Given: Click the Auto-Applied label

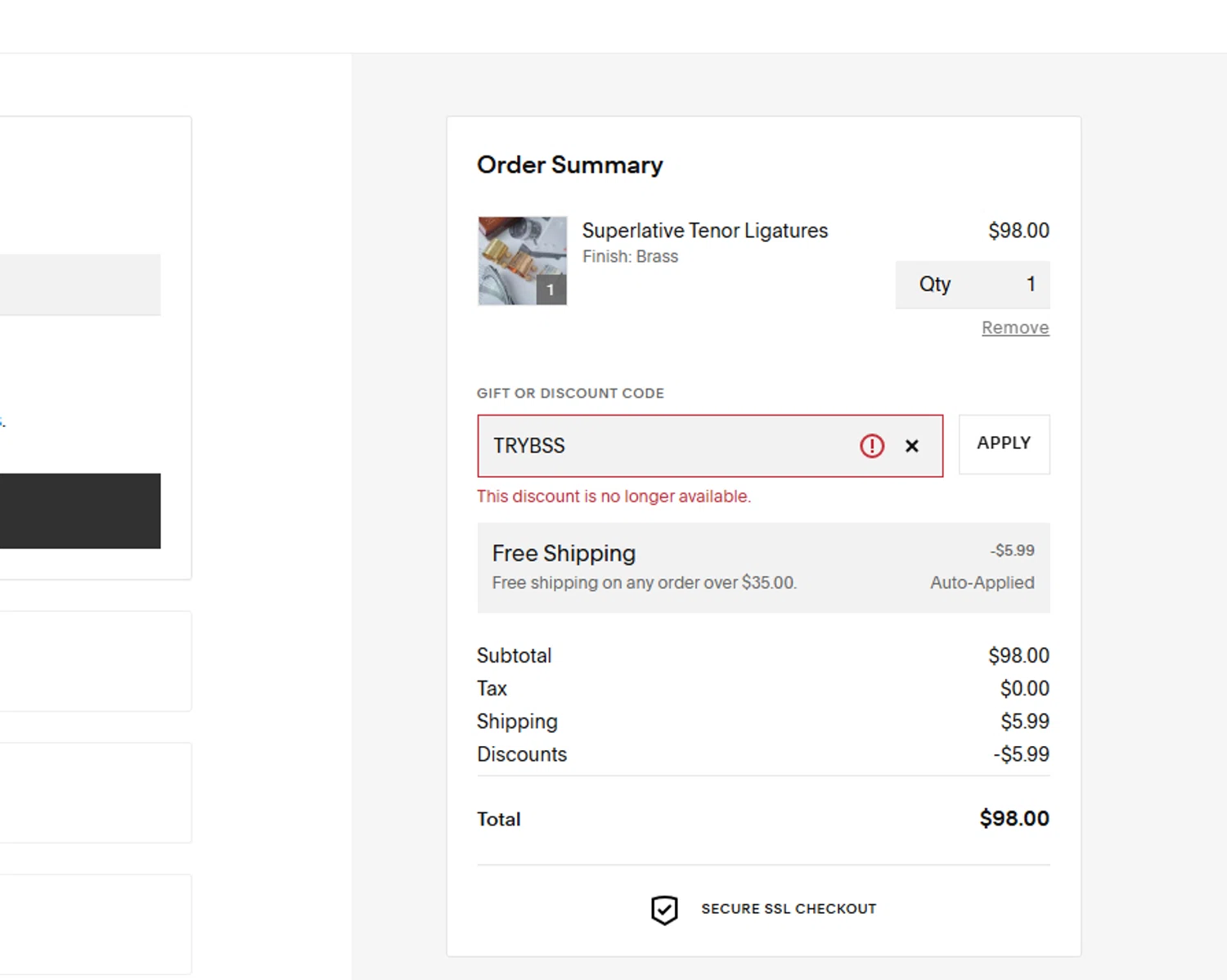Looking at the screenshot, I should click(x=982, y=583).
